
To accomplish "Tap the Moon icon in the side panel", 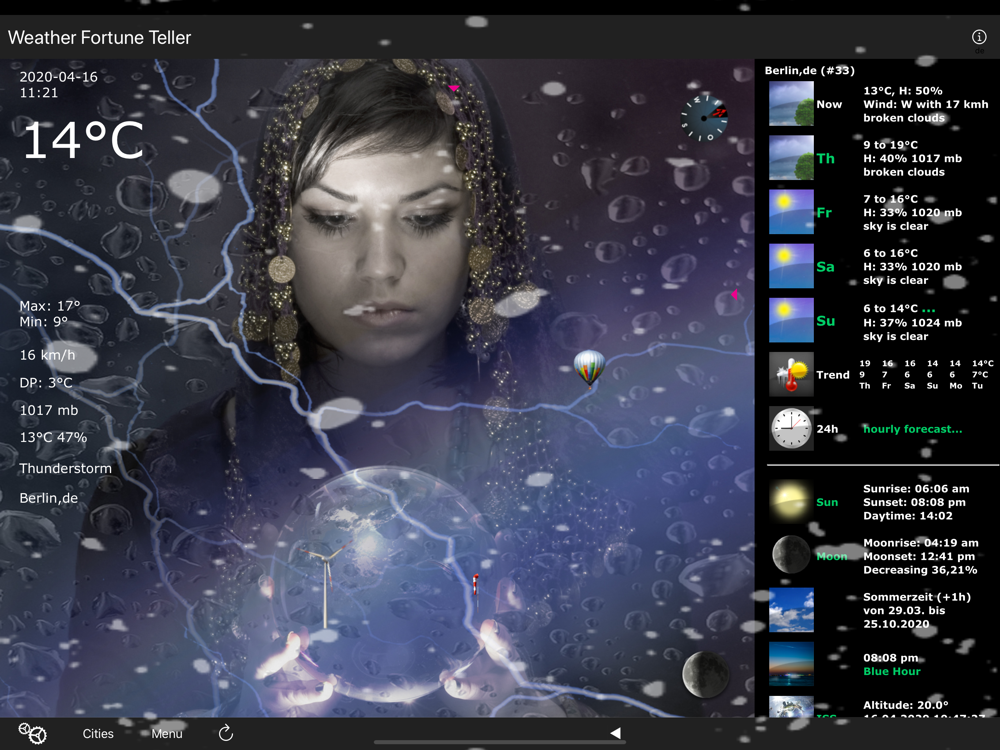I will [x=791, y=554].
